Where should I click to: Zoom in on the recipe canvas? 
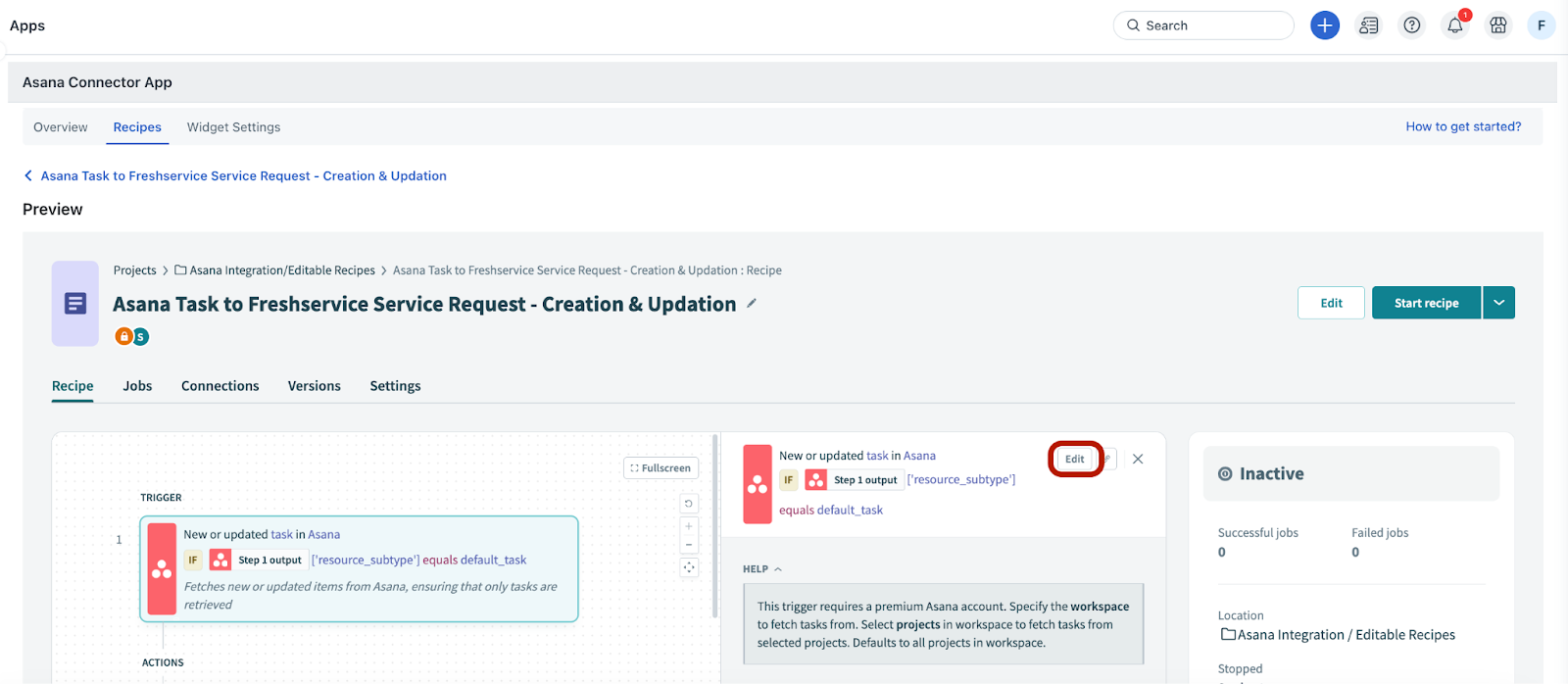[x=689, y=526]
